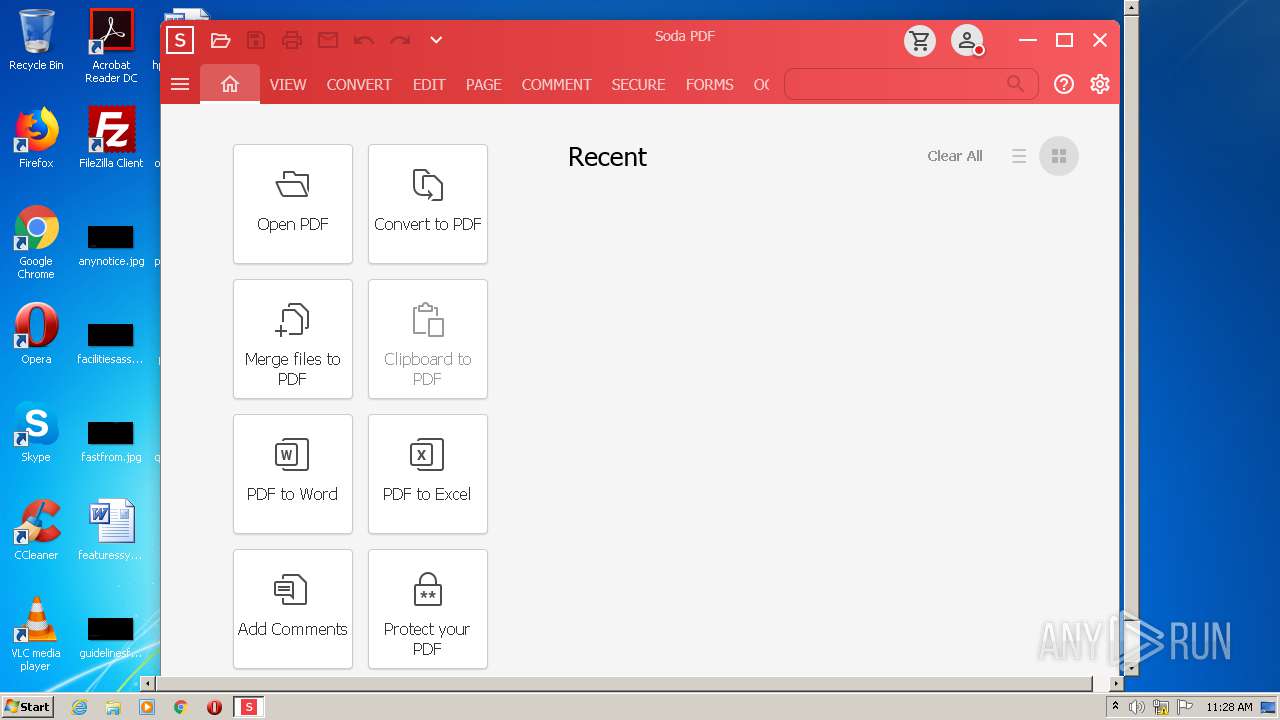The width and height of the screenshot is (1280, 720).
Task: Switch to the FORMS tab
Action: click(710, 85)
